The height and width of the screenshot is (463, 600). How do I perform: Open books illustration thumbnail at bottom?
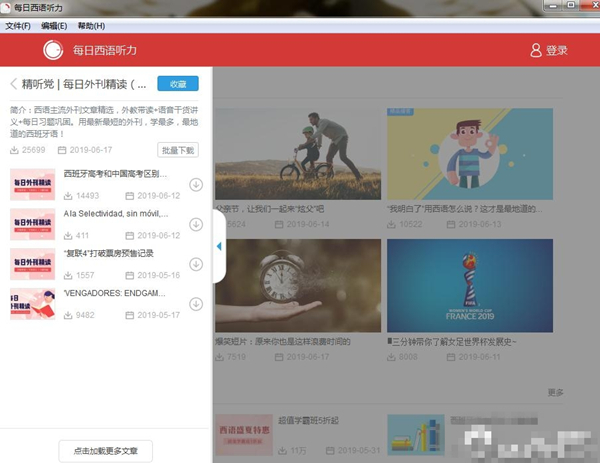point(416,435)
